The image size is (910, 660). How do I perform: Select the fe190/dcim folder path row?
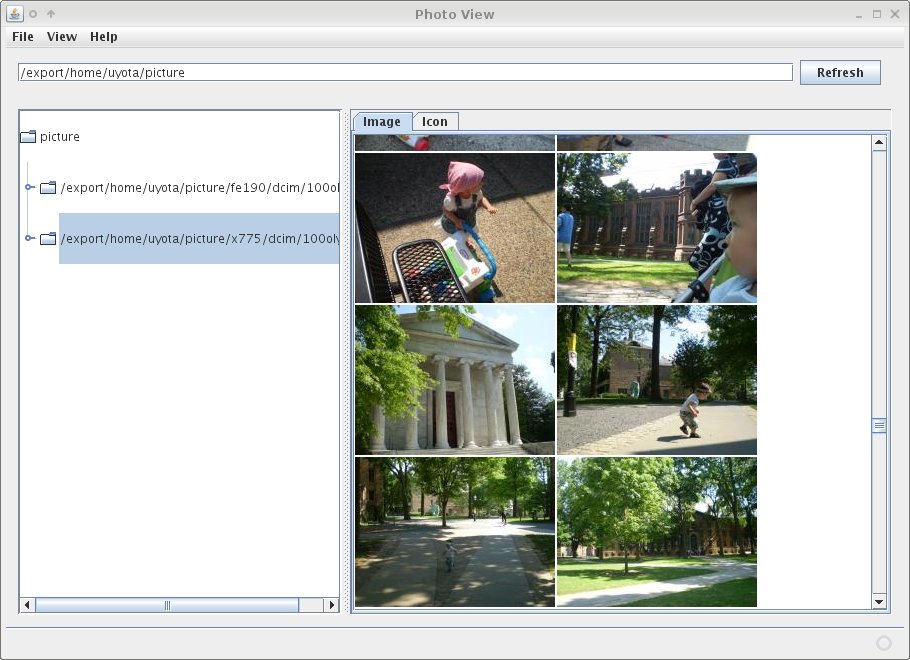coord(199,187)
